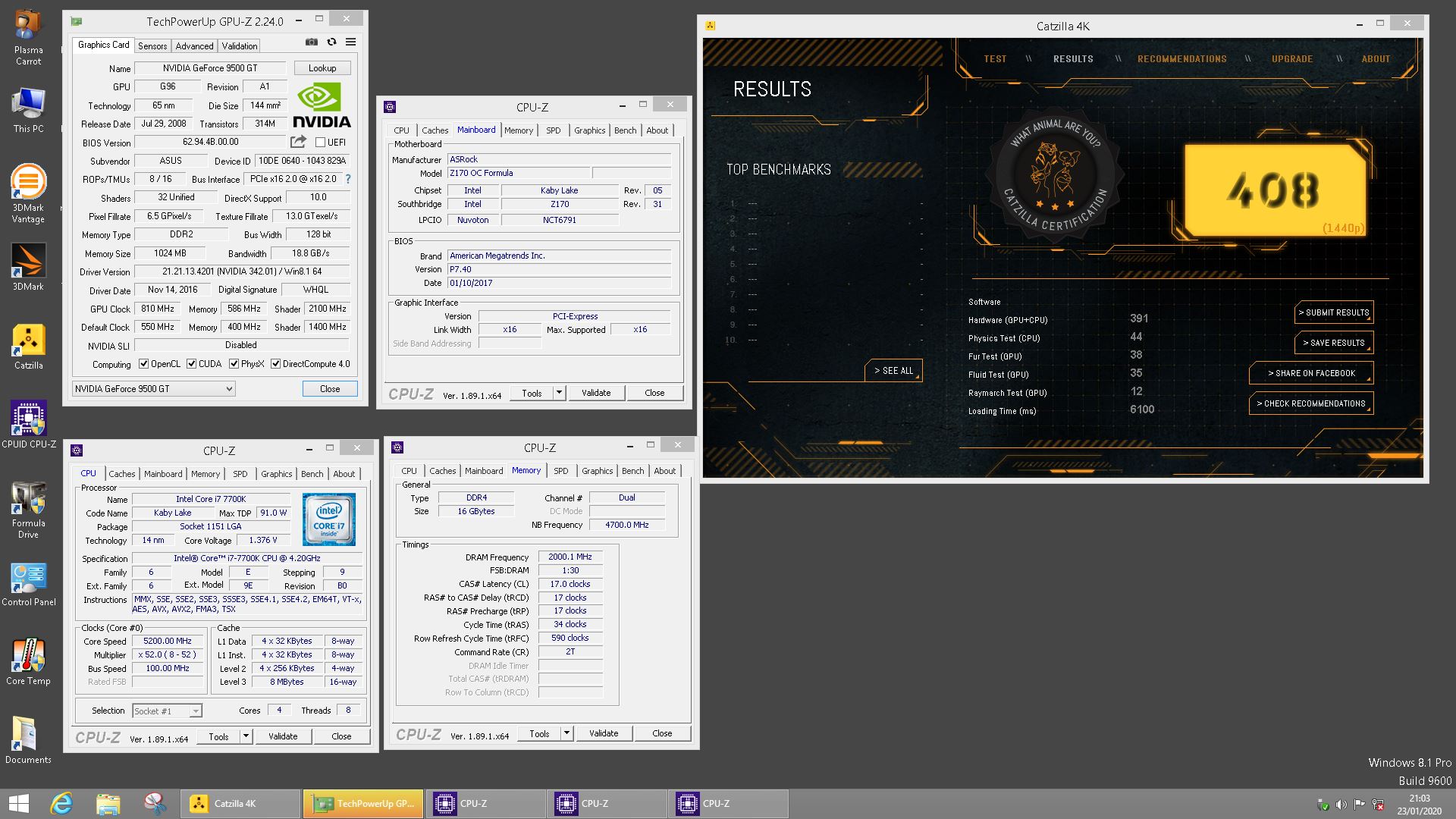The image size is (1456, 819).
Task: Click GPU-Z screenshot camera icon
Action: (312, 42)
